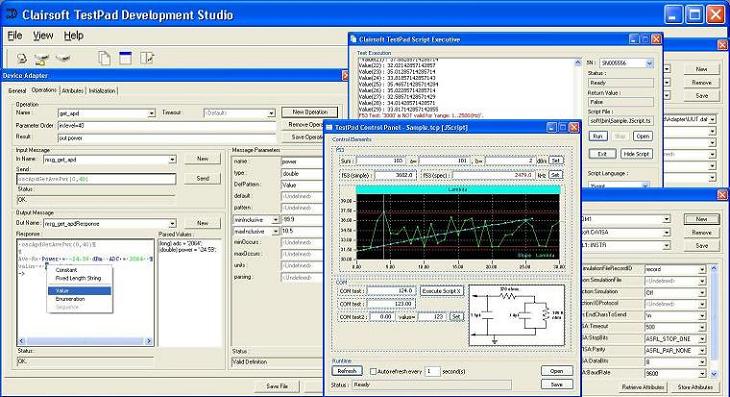Select Fixed Length String menu entry
Viewport: 730px width, 397px height.
pos(78,278)
